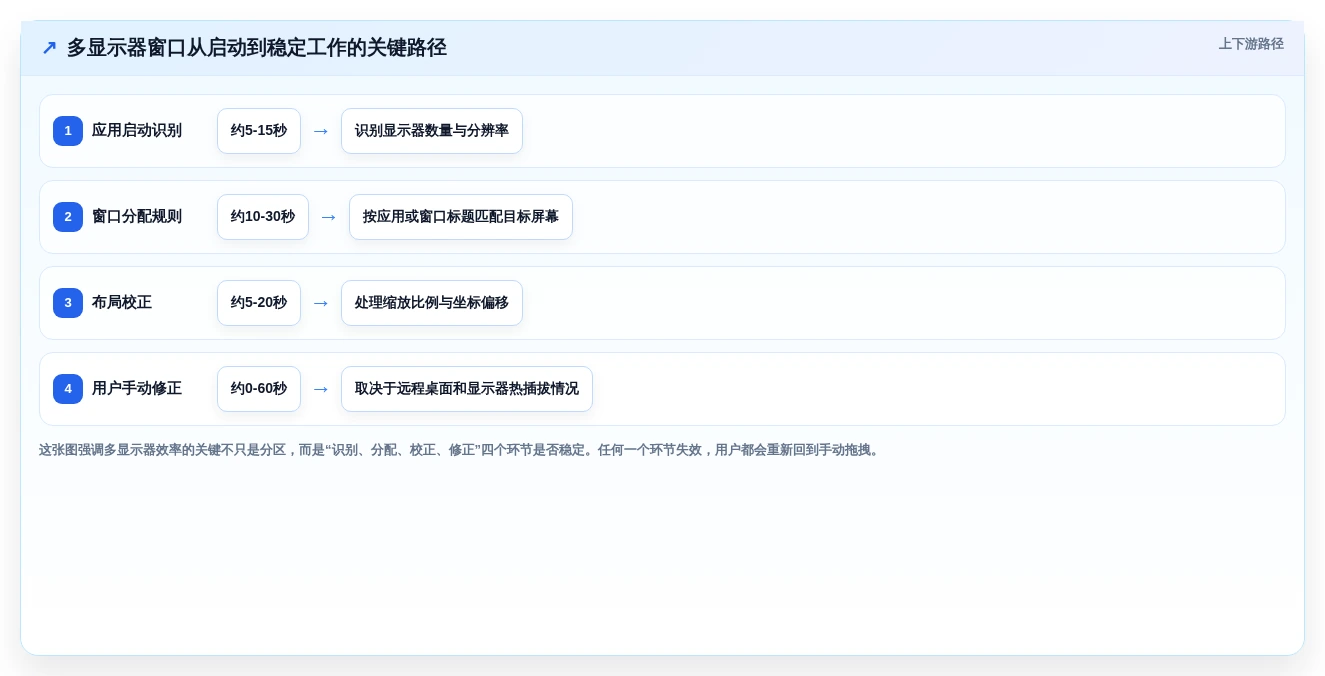1325x676 pixels.
Task: Select step number 2 badge
Action: (x=68, y=217)
